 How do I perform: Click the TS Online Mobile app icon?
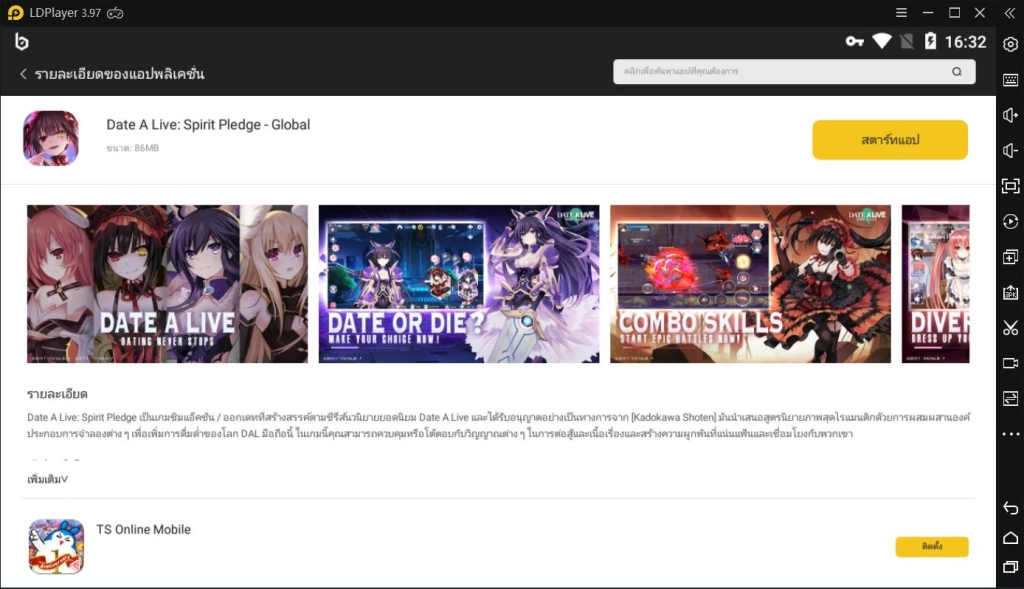(56, 547)
